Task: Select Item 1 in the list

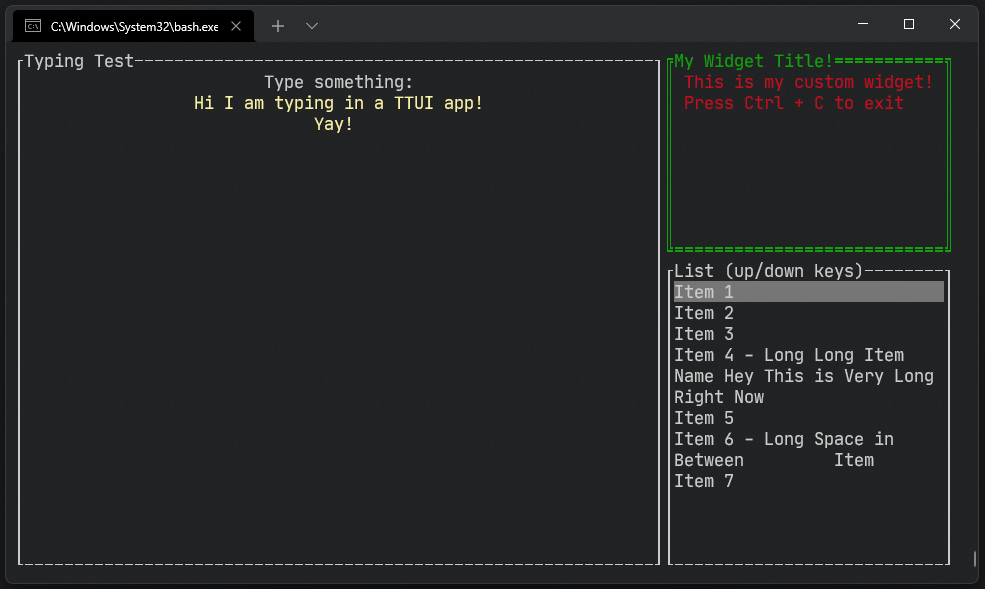Action: pyautogui.click(x=808, y=292)
